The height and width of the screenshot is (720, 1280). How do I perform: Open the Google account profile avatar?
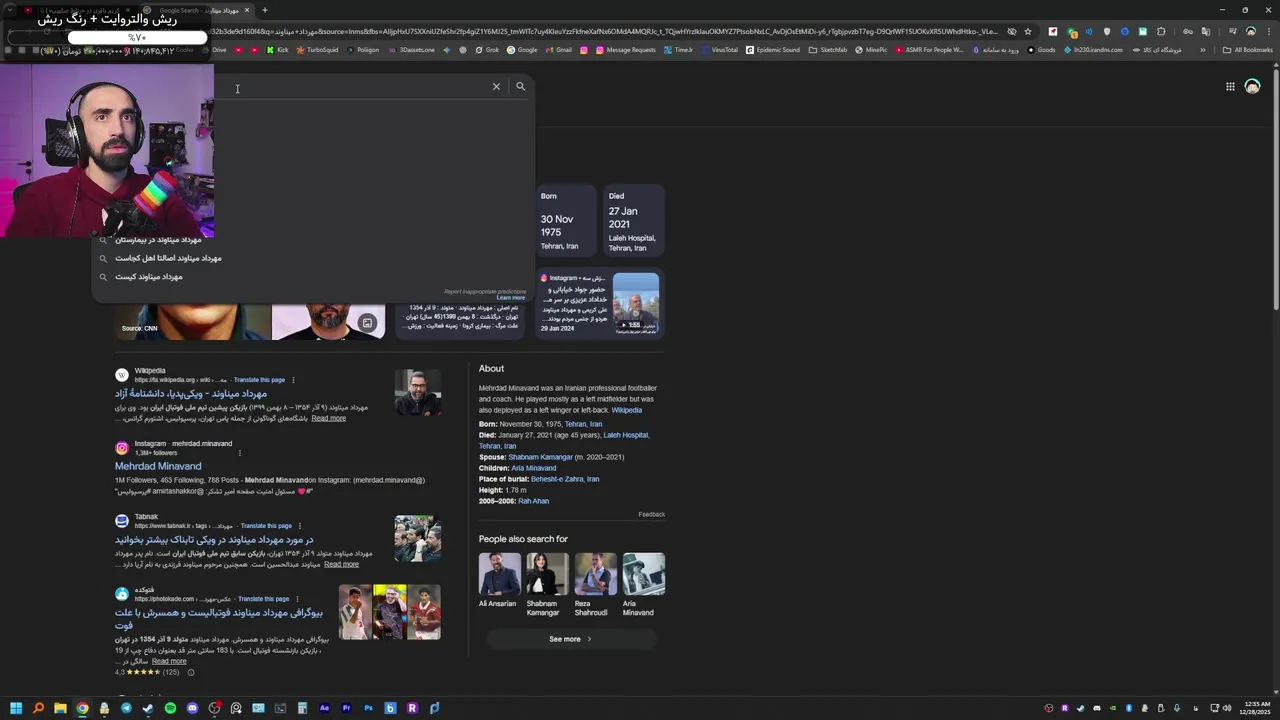point(1252,87)
